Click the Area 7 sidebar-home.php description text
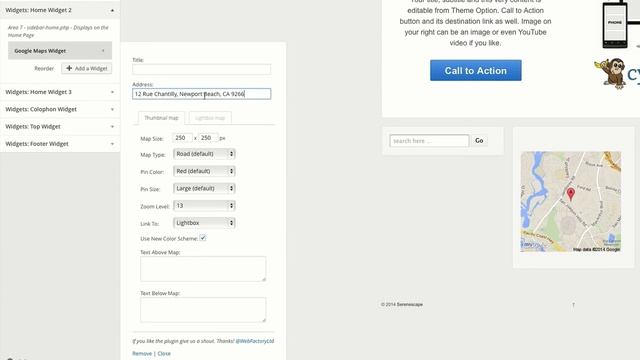The height and width of the screenshot is (360, 640). (58, 31)
